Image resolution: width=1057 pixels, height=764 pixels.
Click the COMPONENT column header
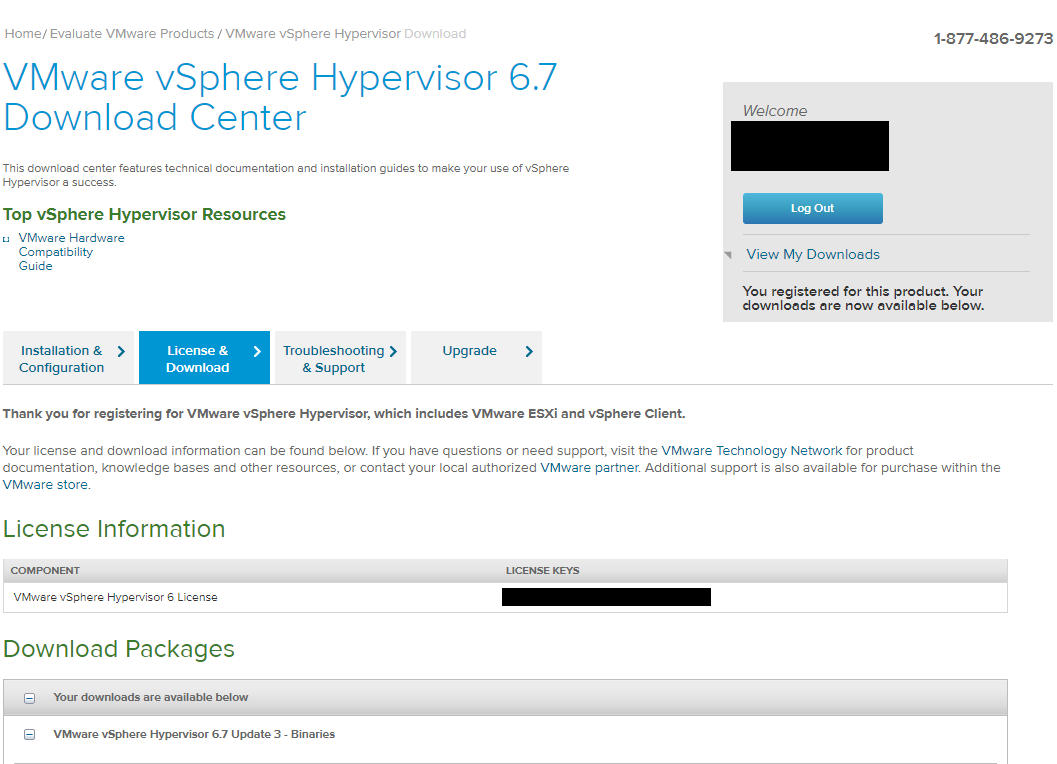[45, 570]
